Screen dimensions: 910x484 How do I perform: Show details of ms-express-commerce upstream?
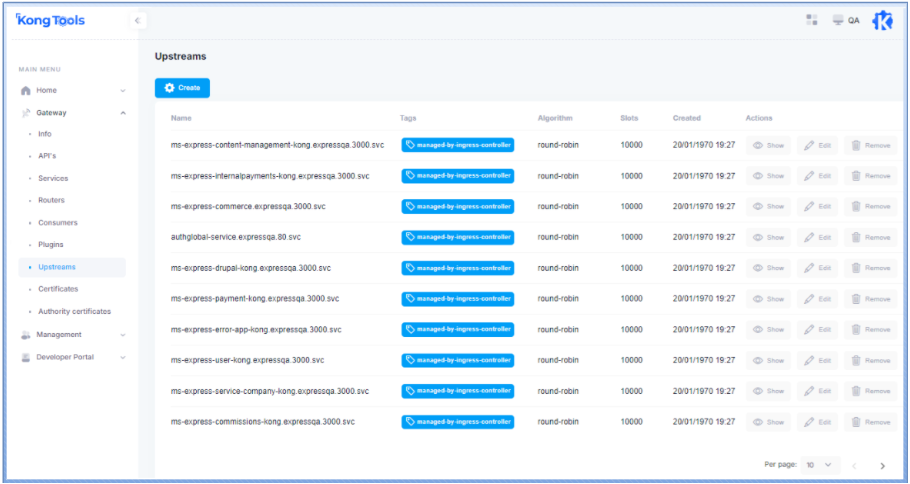(x=768, y=206)
